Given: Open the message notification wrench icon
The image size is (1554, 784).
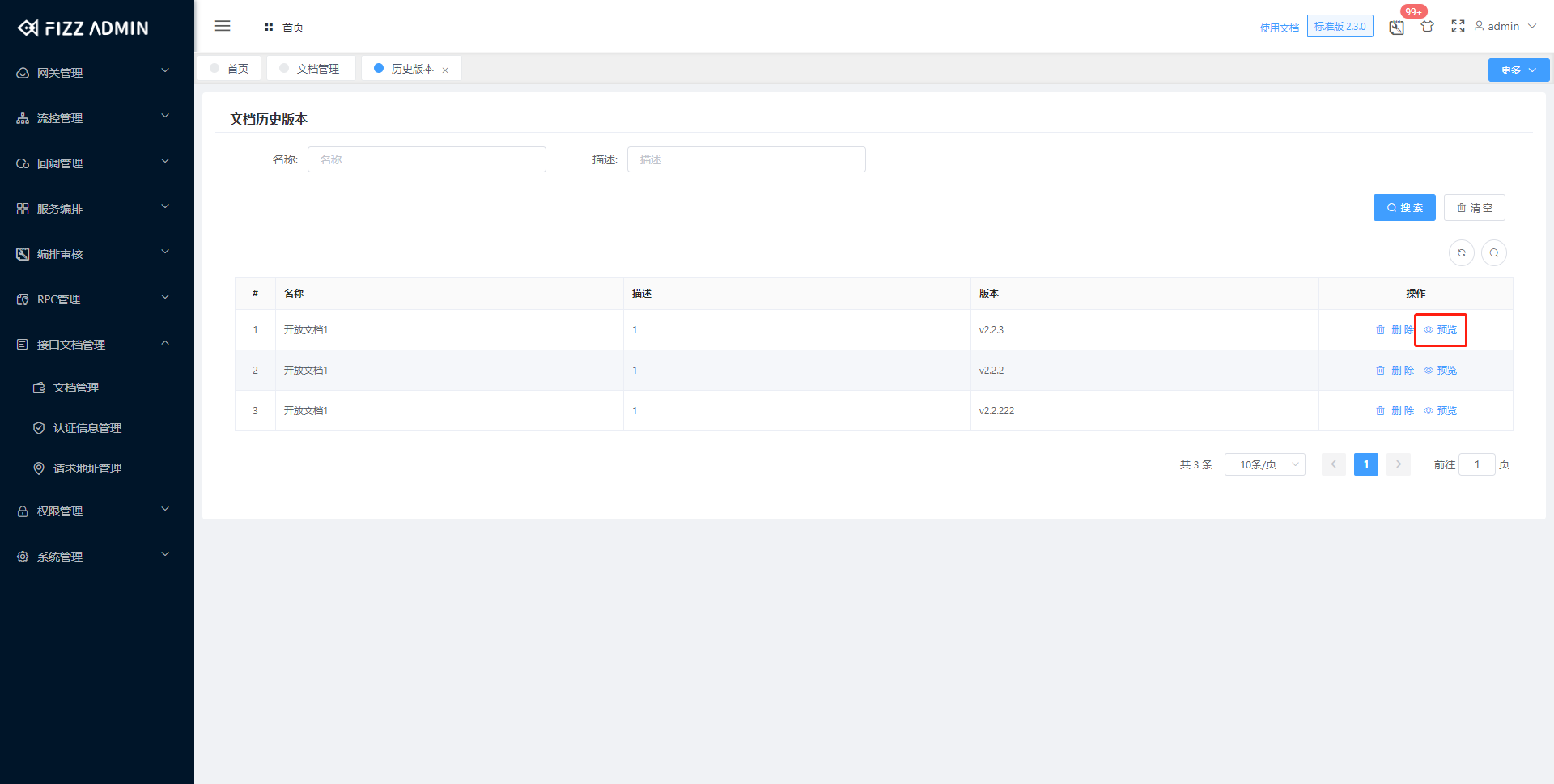Looking at the screenshot, I should click(x=1395, y=26).
